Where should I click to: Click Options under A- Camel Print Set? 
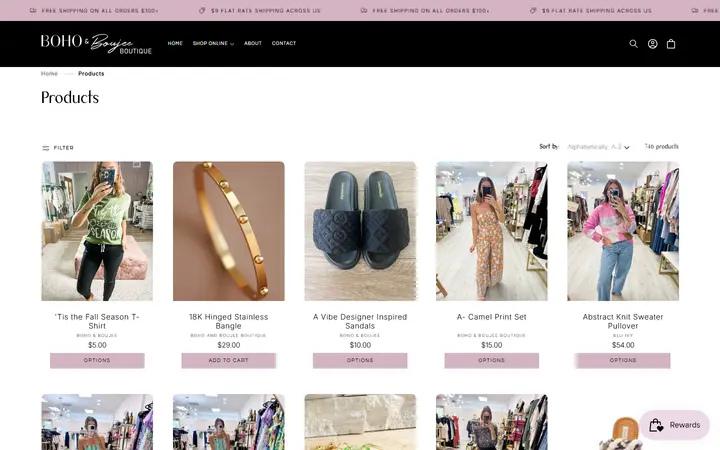[x=491, y=360]
